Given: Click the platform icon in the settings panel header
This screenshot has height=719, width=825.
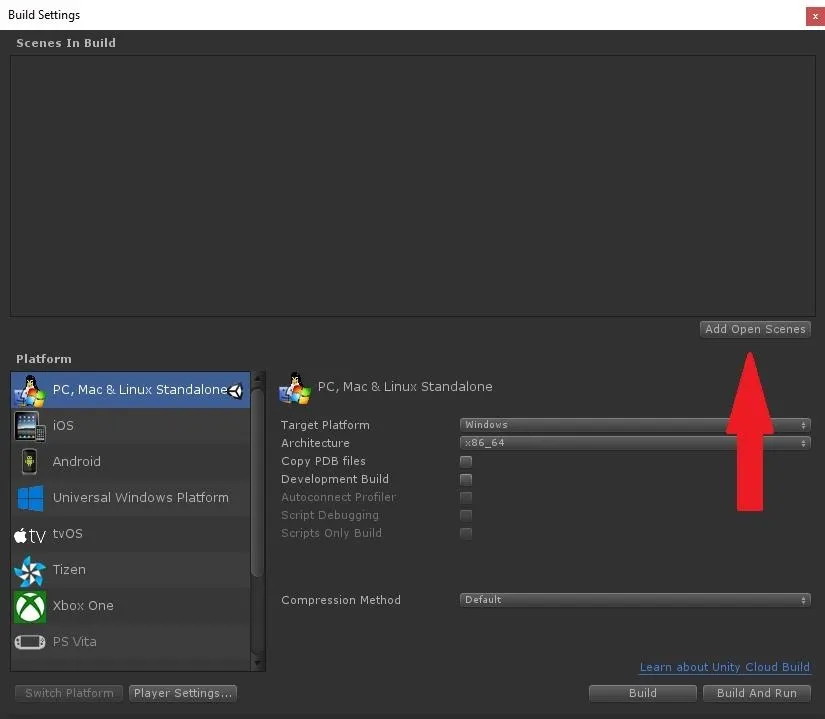Looking at the screenshot, I should [295, 389].
